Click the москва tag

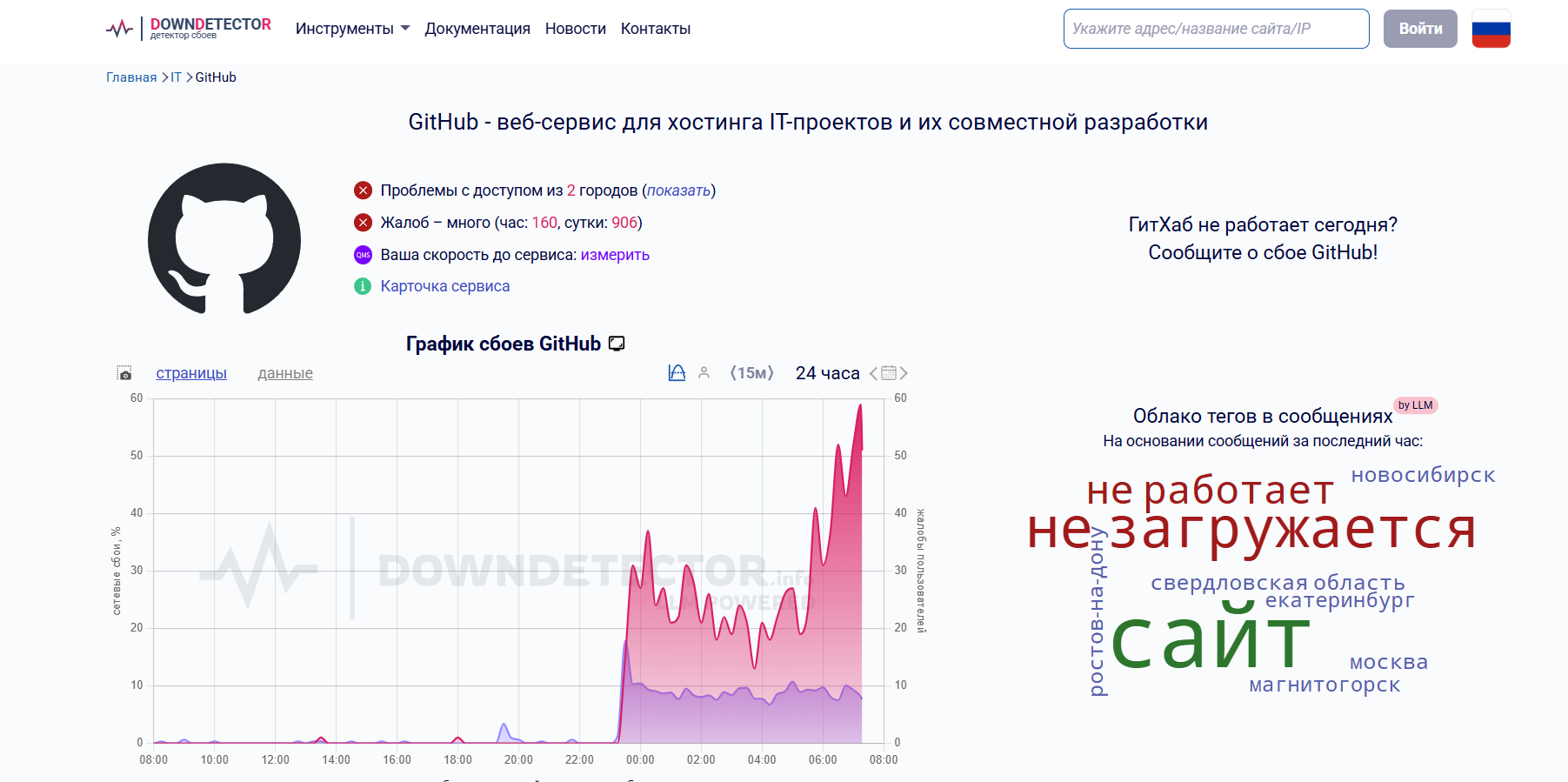(1389, 662)
